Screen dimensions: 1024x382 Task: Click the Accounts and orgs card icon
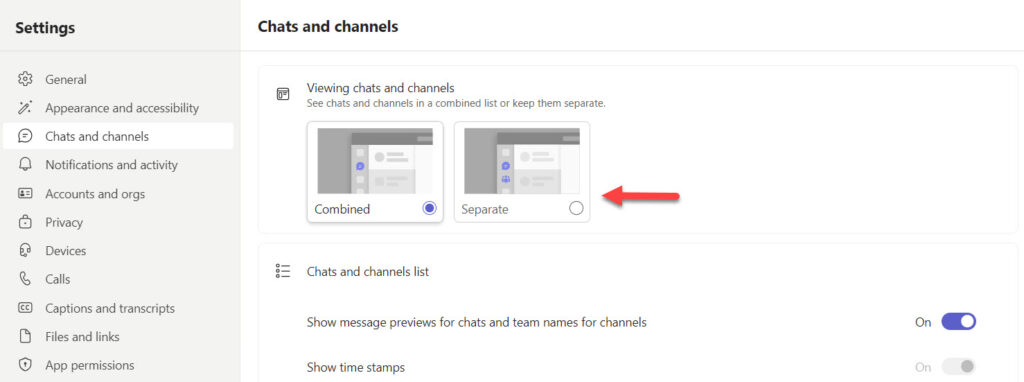25,194
